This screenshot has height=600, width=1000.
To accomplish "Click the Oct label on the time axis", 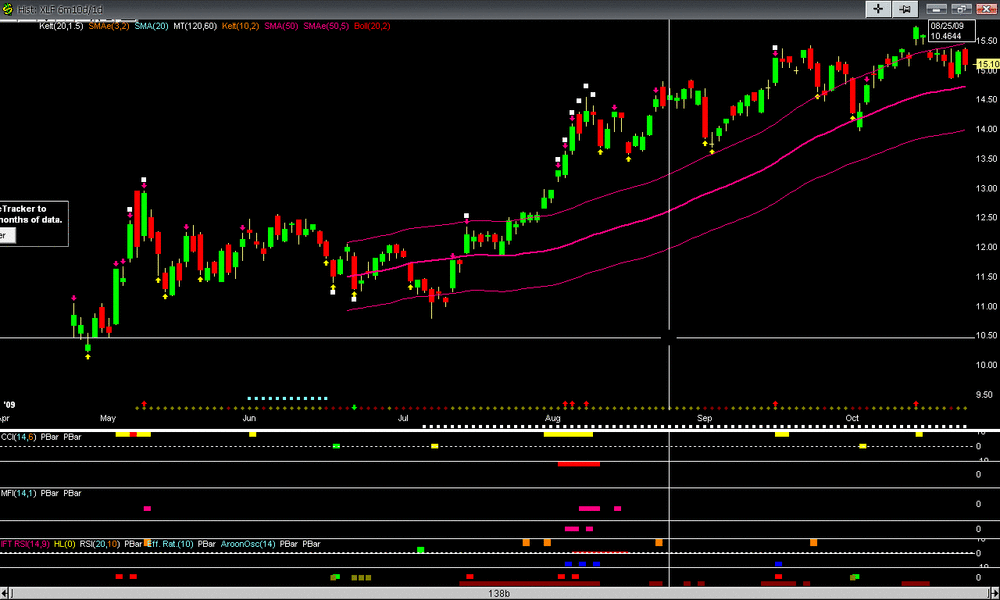I will pyautogui.click(x=852, y=418).
